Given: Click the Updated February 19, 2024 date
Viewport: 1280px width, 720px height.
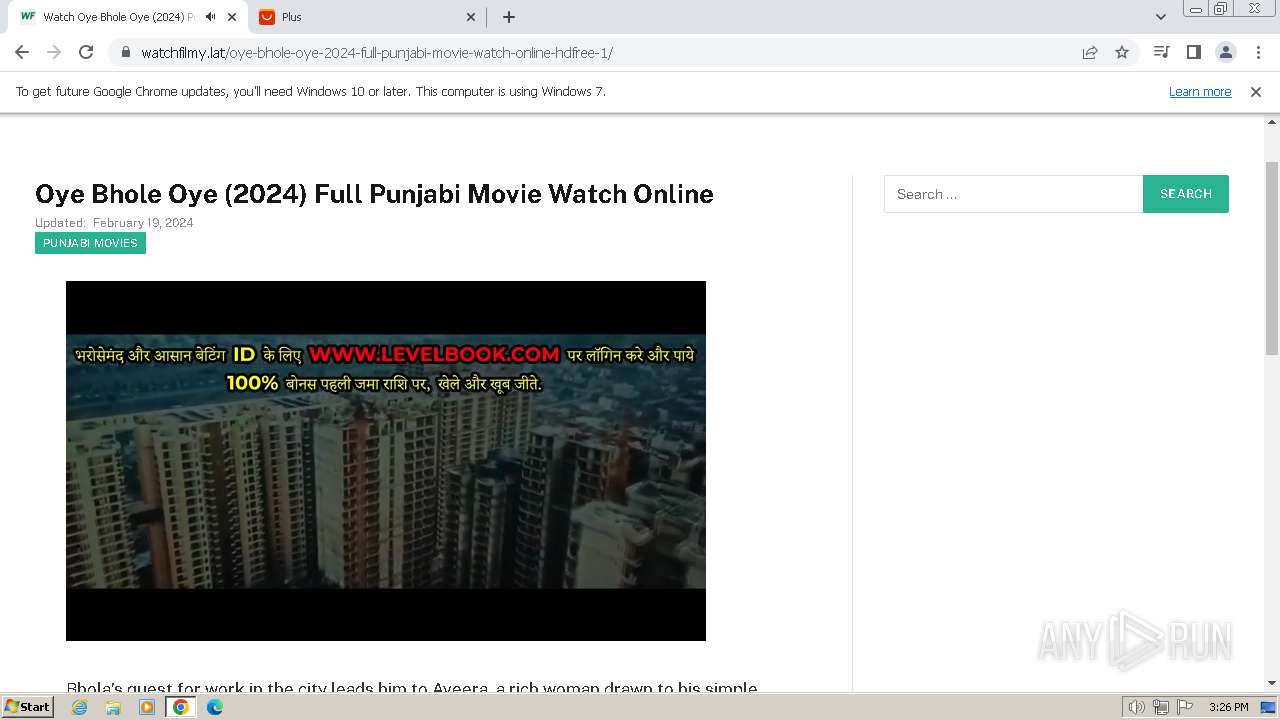Looking at the screenshot, I should 114,223.
